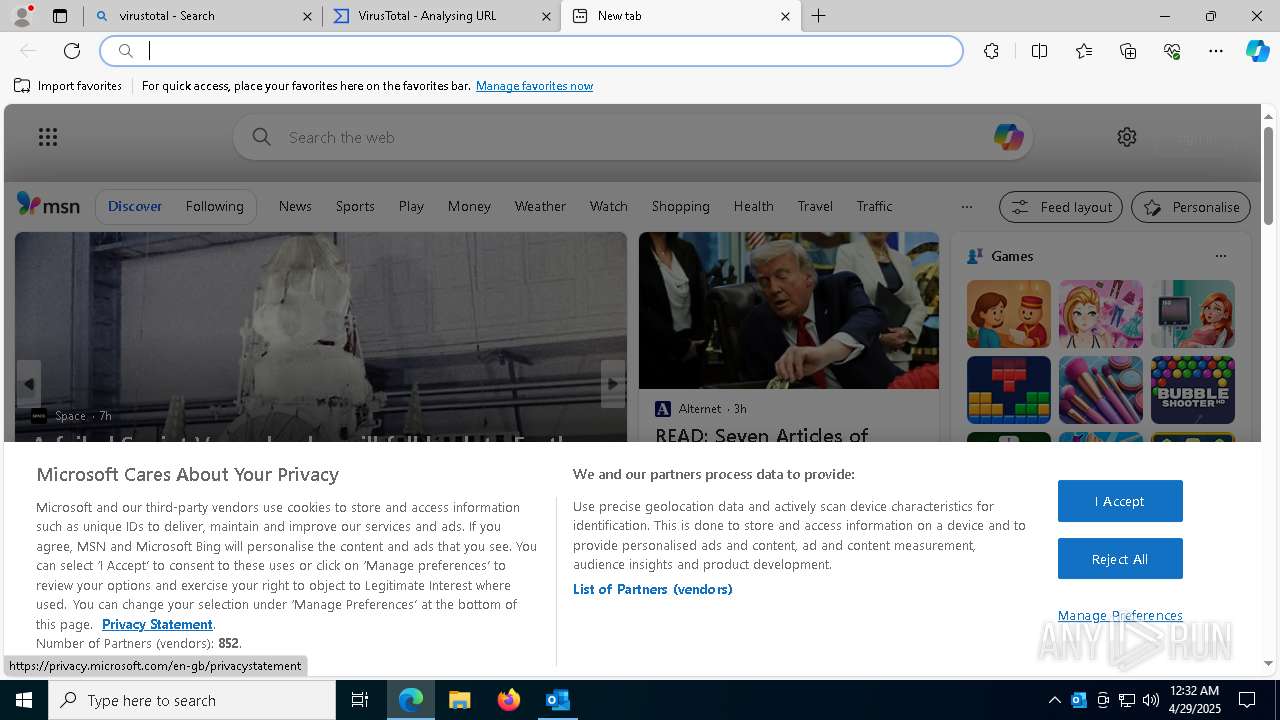
Task: Open the Edge profile icon
Action: point(22,16)
